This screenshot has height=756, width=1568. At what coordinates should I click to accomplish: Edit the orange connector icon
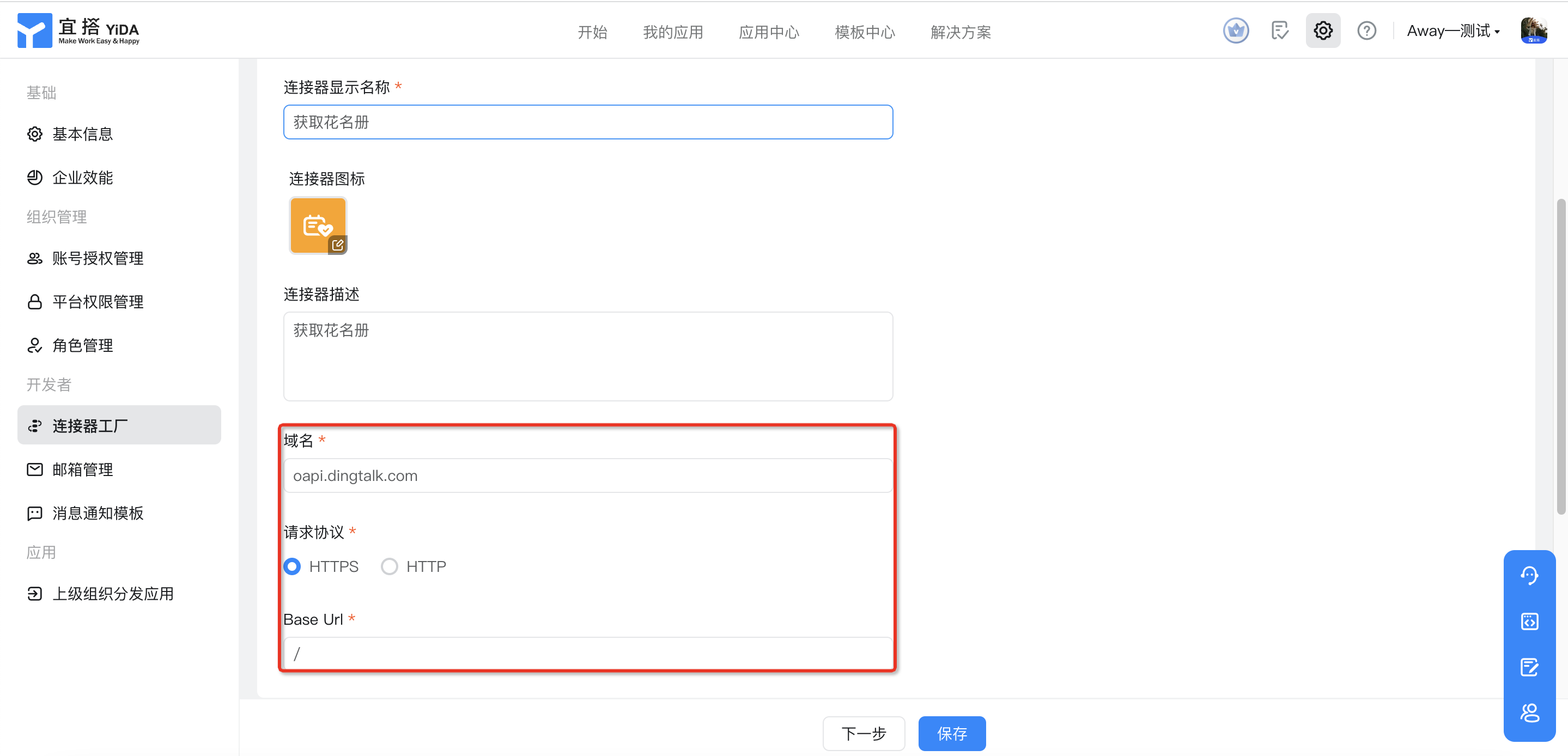point(337,245)
